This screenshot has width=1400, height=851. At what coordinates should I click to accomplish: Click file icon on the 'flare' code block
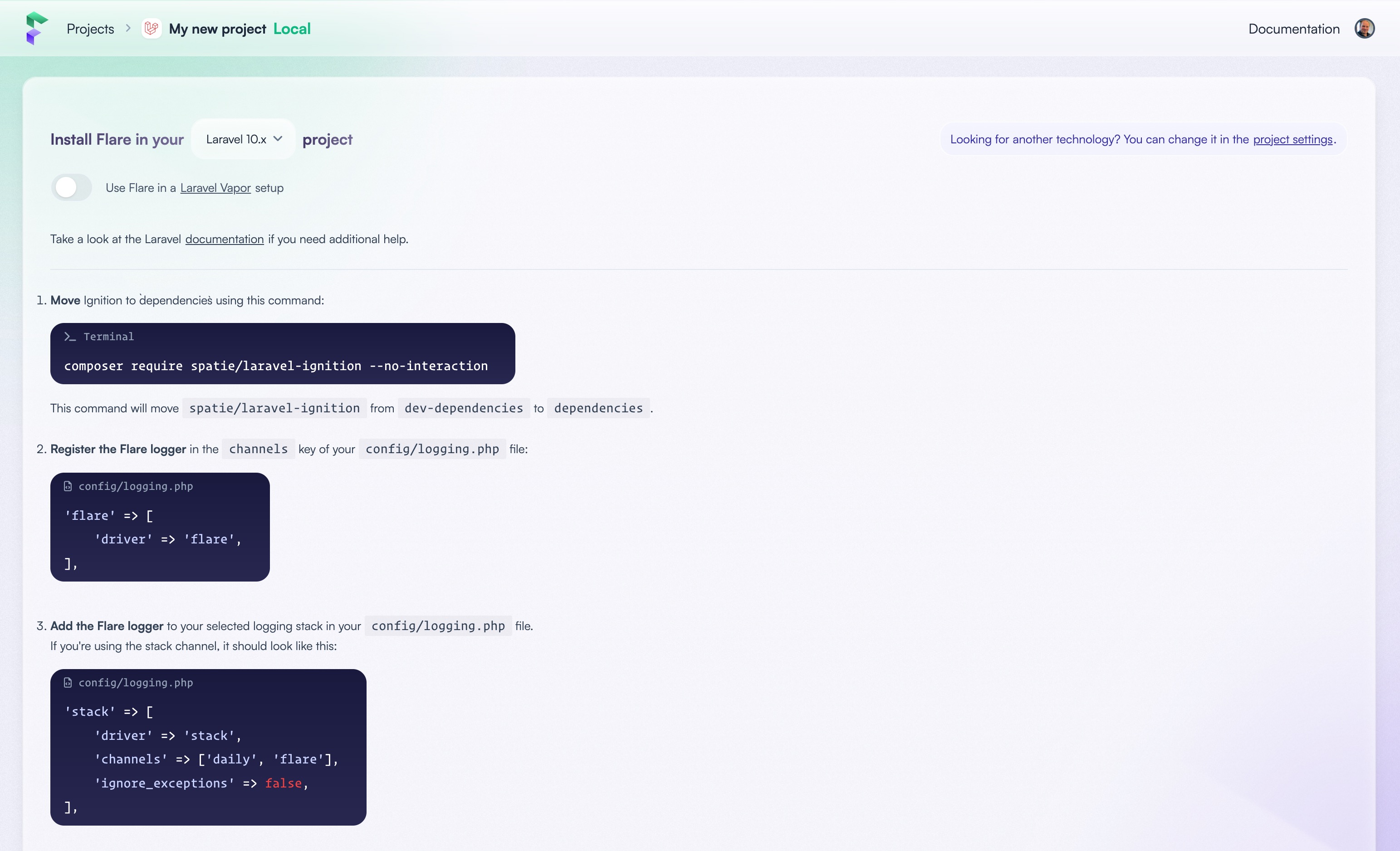tap(68, 486)
